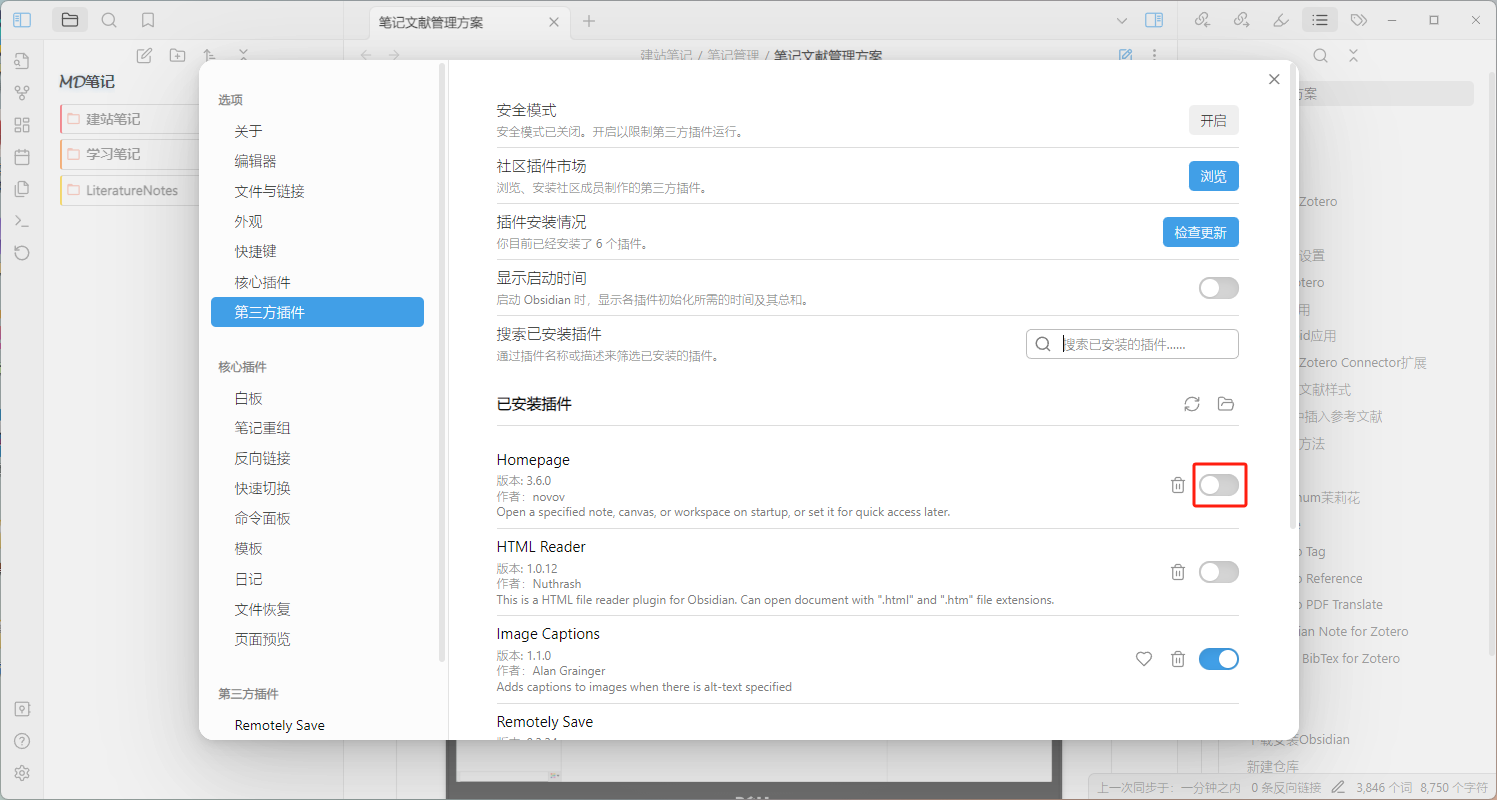Open a new tab with plus button

click(589, 21)
